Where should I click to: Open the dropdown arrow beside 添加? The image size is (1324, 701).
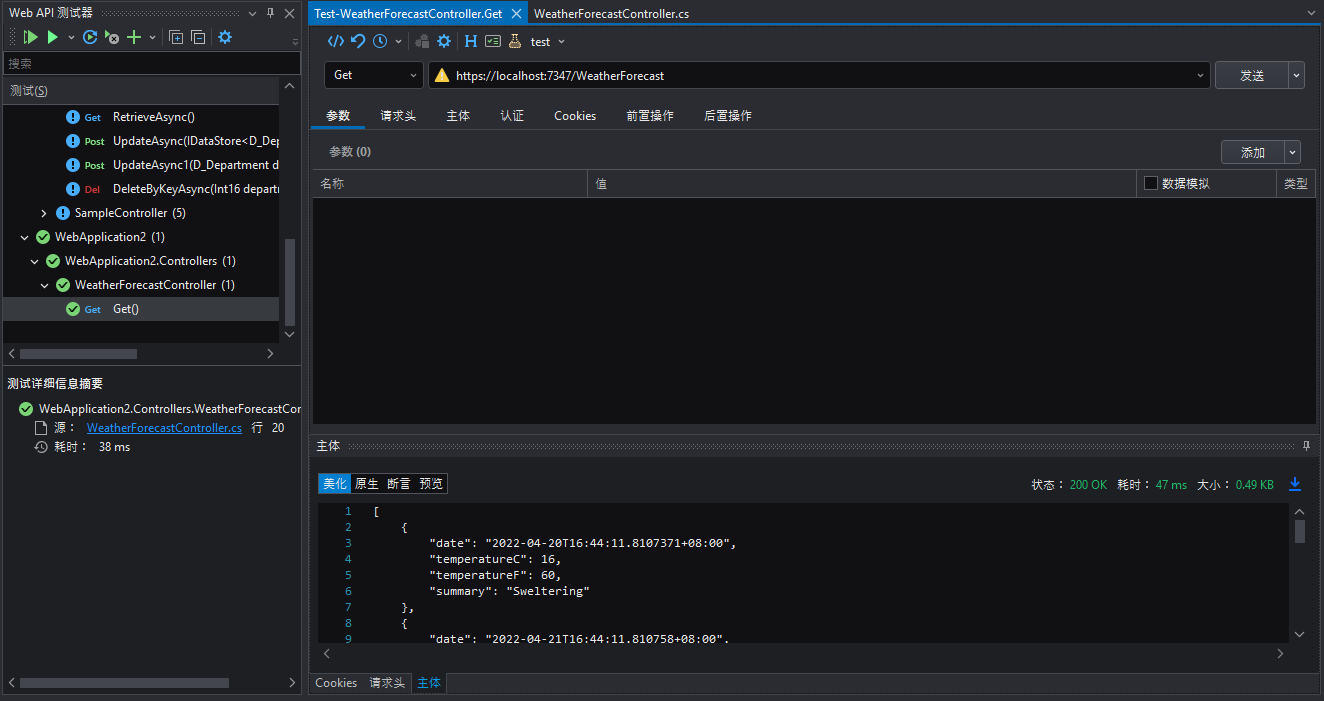point(1293,152)
